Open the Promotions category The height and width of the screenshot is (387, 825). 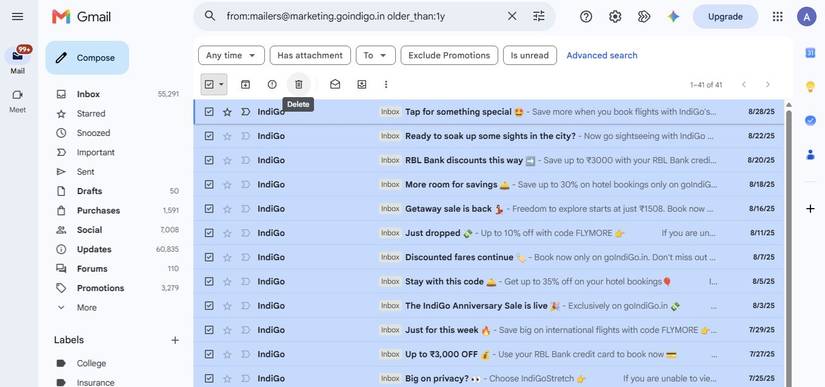(x=100, y=288)
